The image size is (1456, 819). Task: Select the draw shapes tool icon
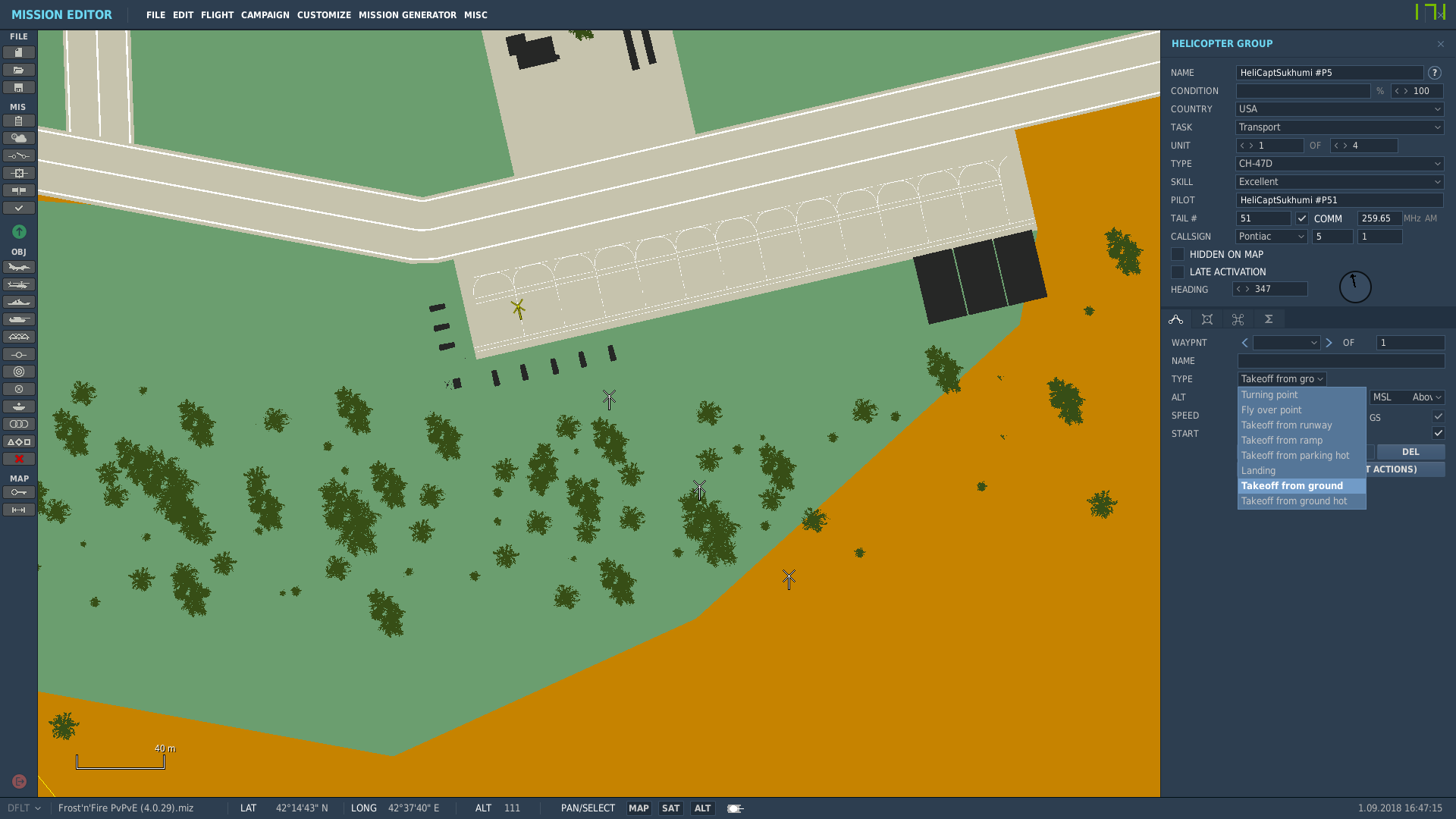click(19, 441)
